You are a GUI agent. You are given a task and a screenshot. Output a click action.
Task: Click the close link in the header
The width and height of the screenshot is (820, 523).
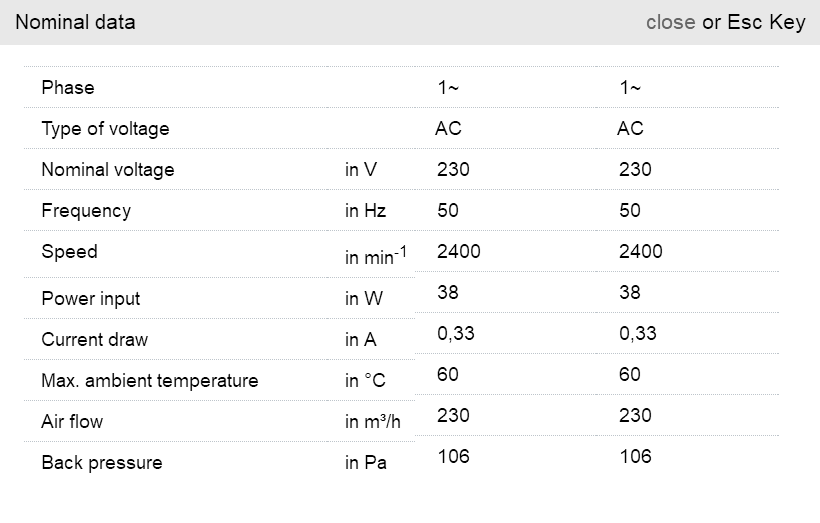(x=670, y=22)
